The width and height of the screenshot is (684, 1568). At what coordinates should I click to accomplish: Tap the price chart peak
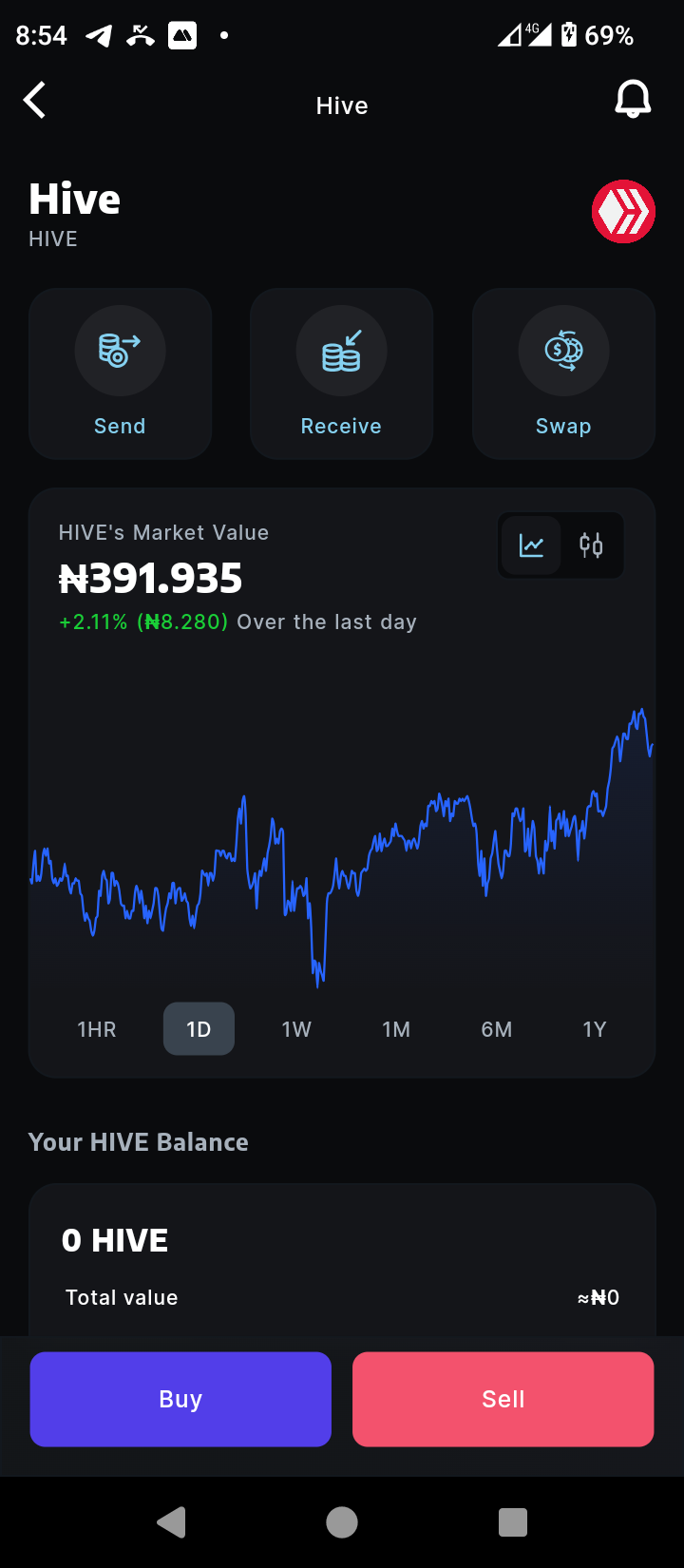click(642, 711)
